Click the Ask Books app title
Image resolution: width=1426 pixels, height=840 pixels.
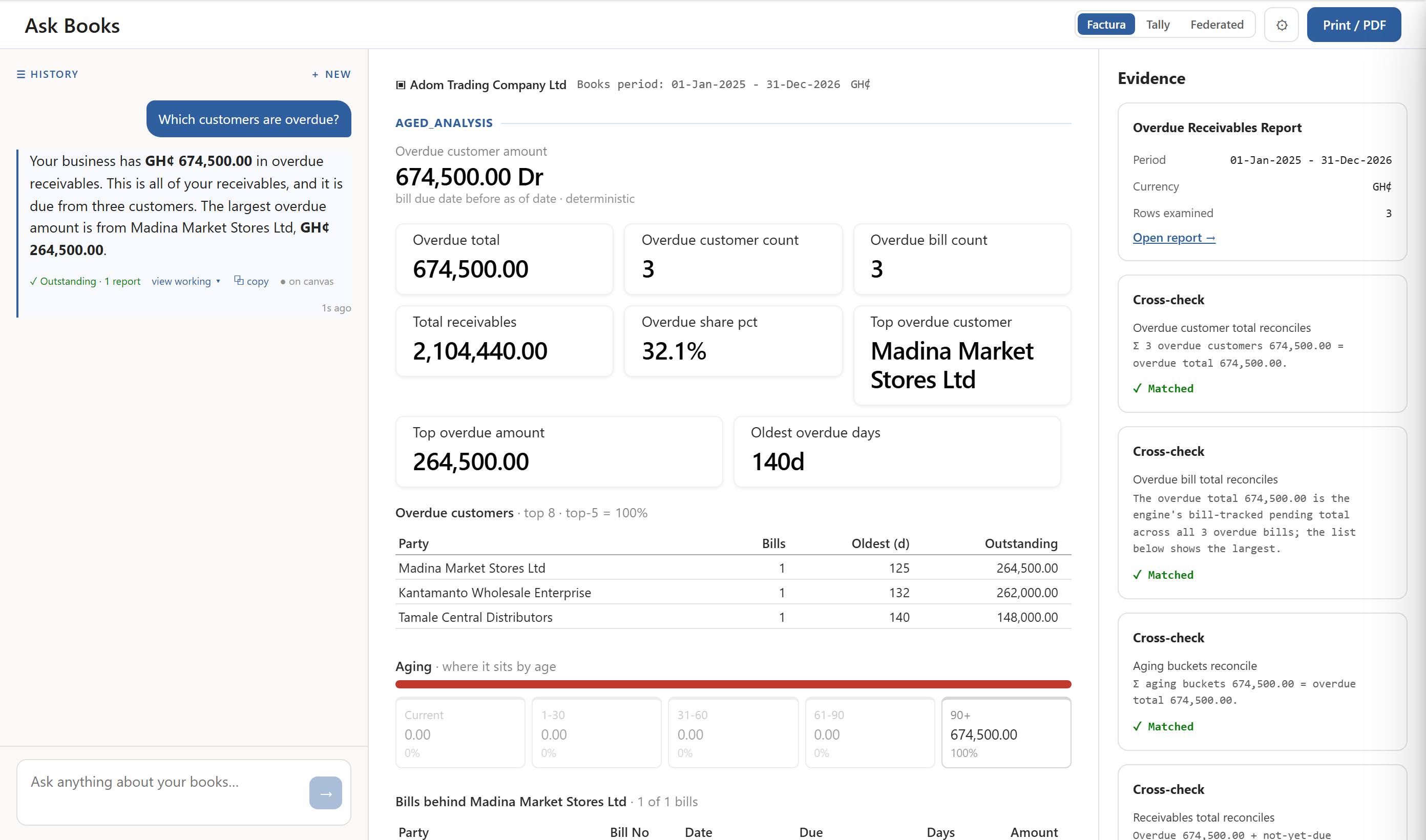[72, 26]
